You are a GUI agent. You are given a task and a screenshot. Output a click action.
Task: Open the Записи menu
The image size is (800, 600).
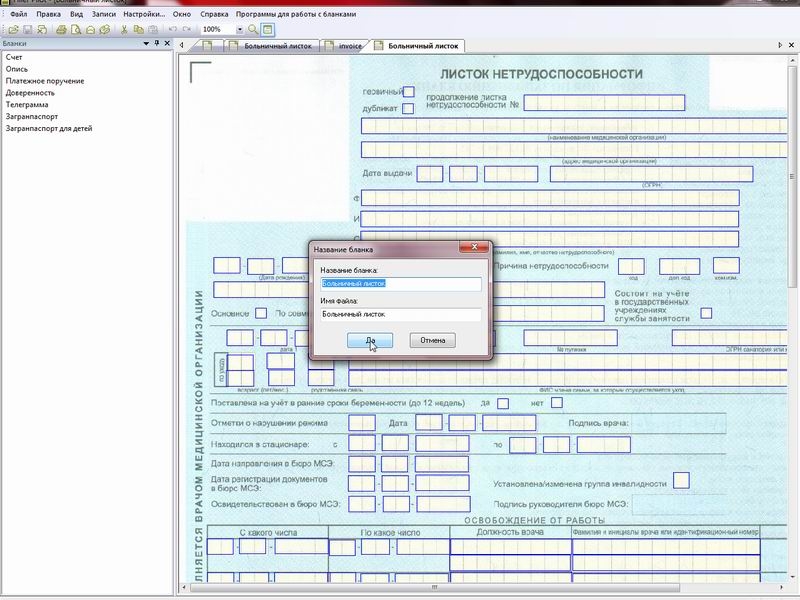click(103, 15)
